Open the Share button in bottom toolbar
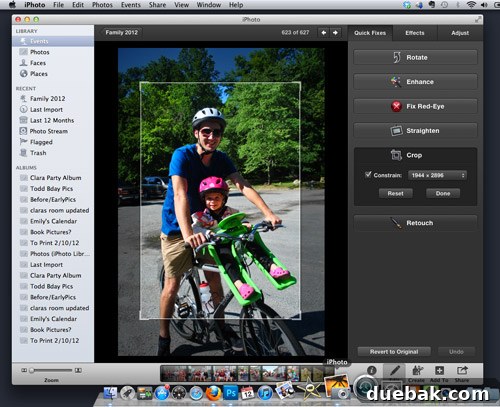Viewport: 500px width, 407px height. point(462,373)
